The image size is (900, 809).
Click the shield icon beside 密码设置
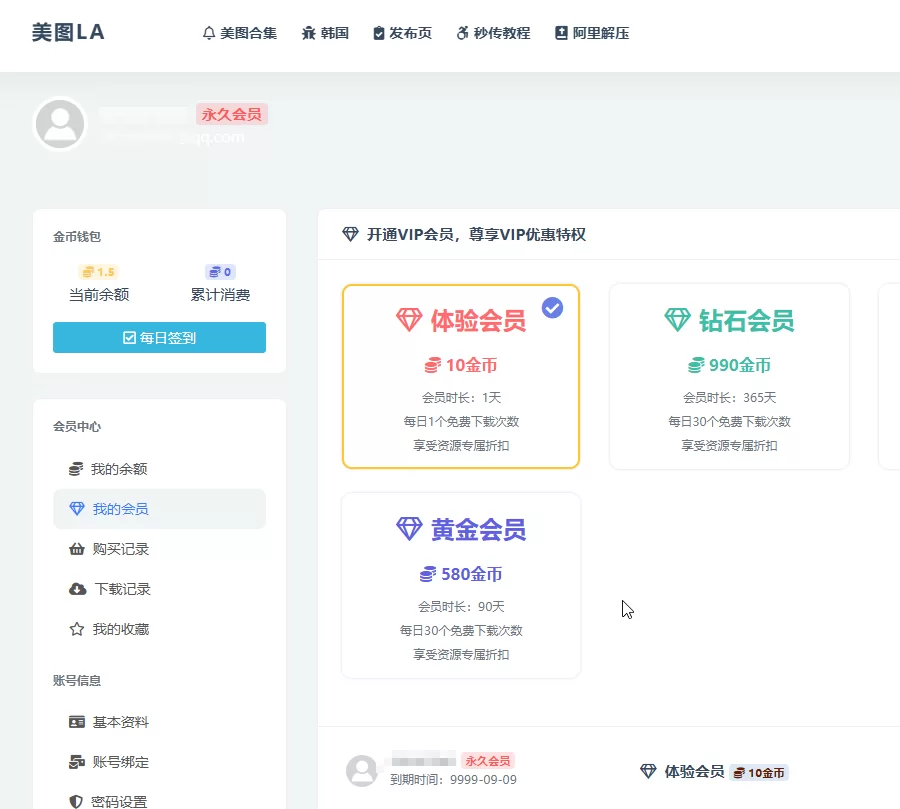click(x=76, y=802)
